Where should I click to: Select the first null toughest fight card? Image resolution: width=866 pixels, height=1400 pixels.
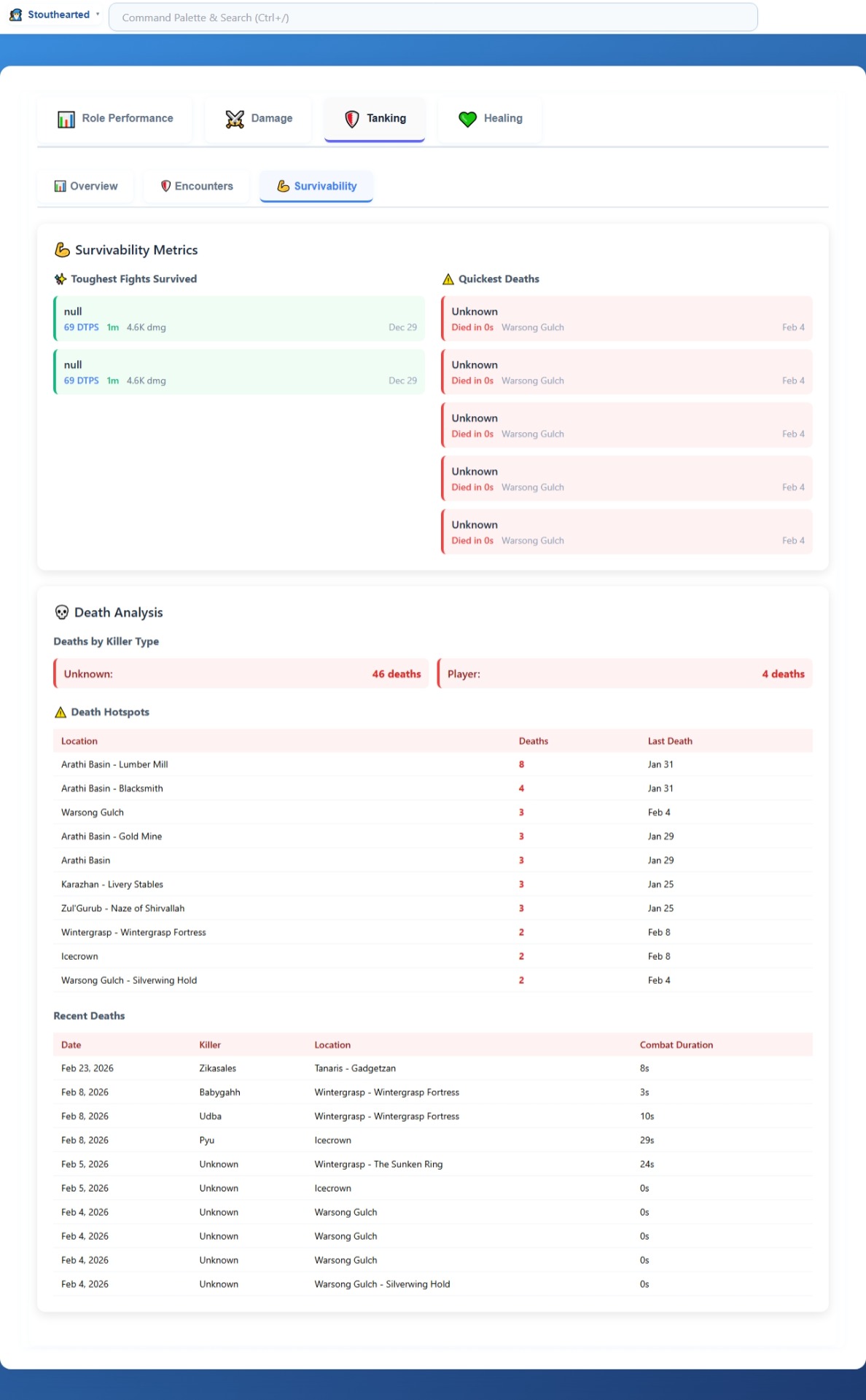[x=239, y=319]
